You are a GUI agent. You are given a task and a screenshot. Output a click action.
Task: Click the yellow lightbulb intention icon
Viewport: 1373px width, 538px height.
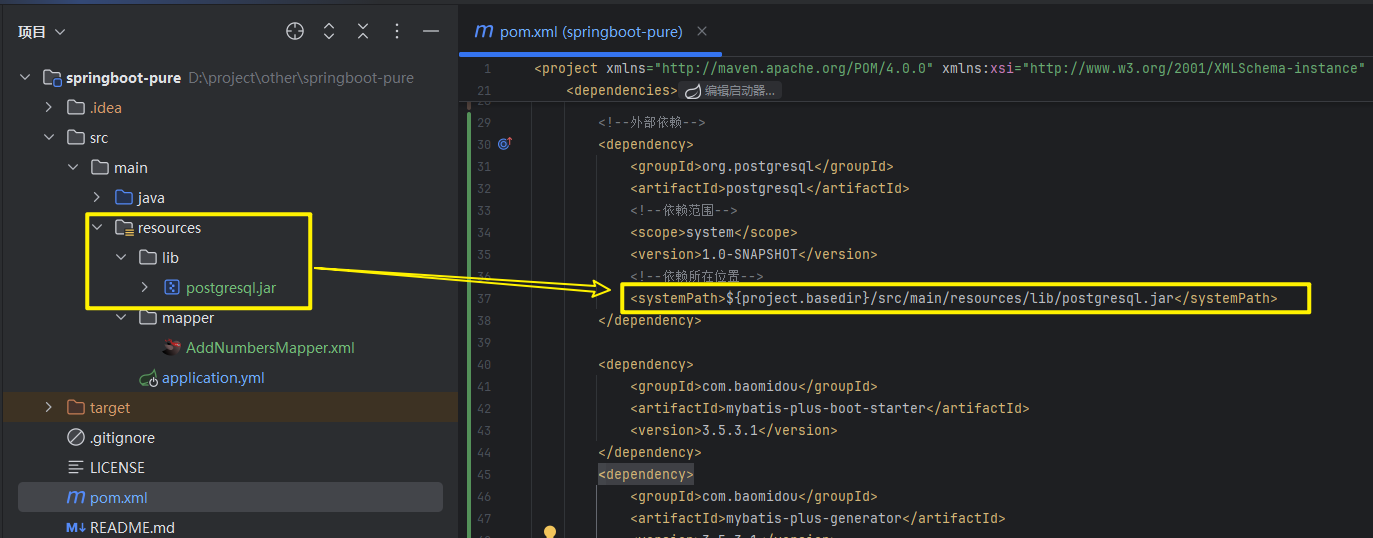tap(549, 532)
